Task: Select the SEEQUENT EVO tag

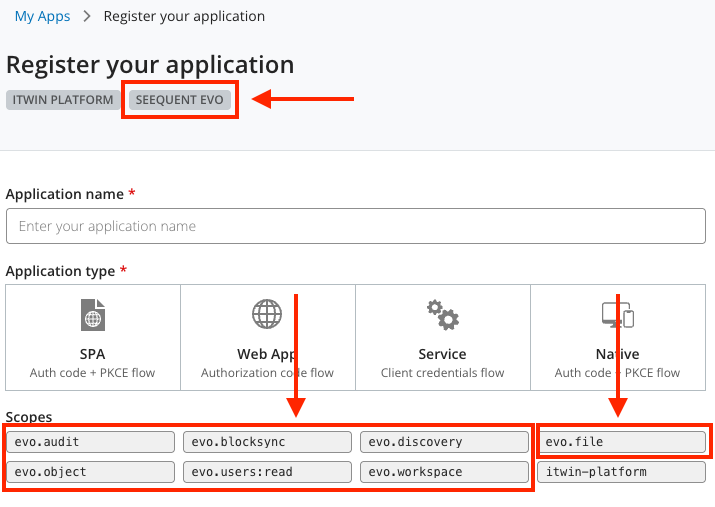Action: [x=180, y=100]
